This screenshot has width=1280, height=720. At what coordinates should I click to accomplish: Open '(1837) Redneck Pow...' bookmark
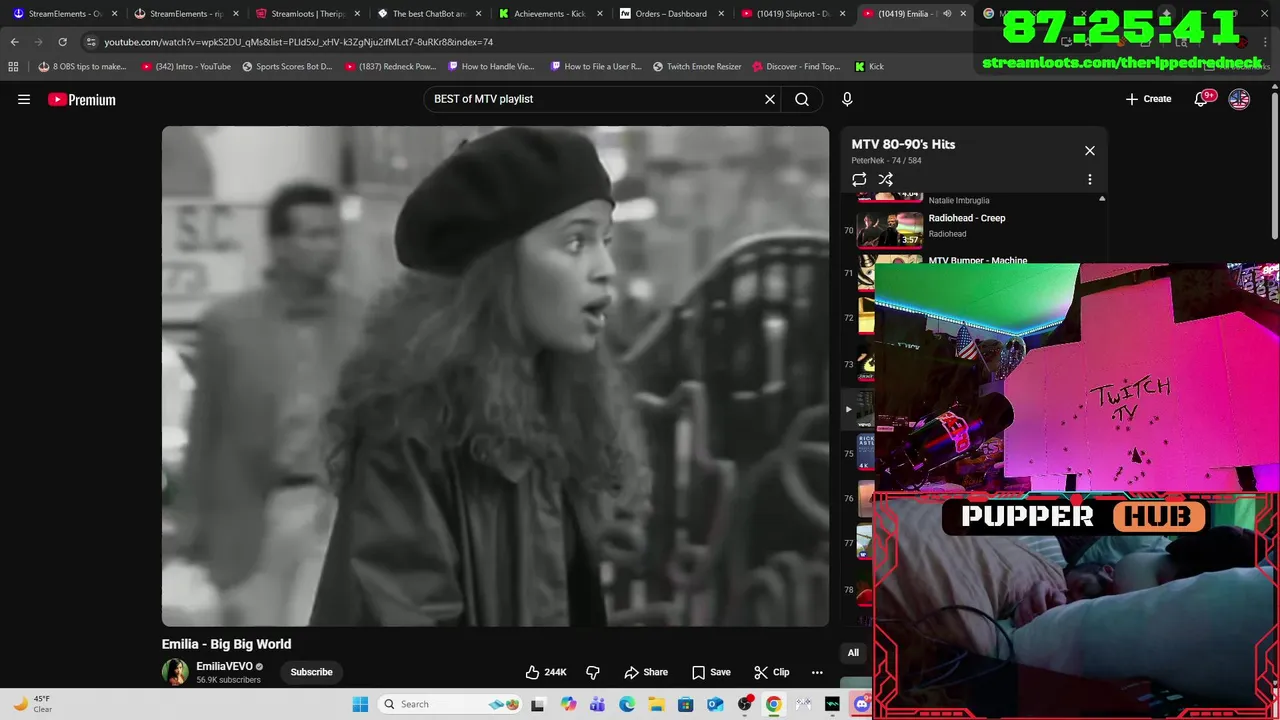point(390,66)
